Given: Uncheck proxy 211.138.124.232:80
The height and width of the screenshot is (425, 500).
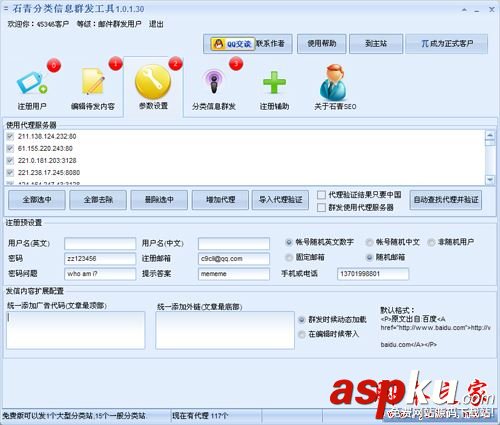Looking at the screenshot, I should coord(10,136).
